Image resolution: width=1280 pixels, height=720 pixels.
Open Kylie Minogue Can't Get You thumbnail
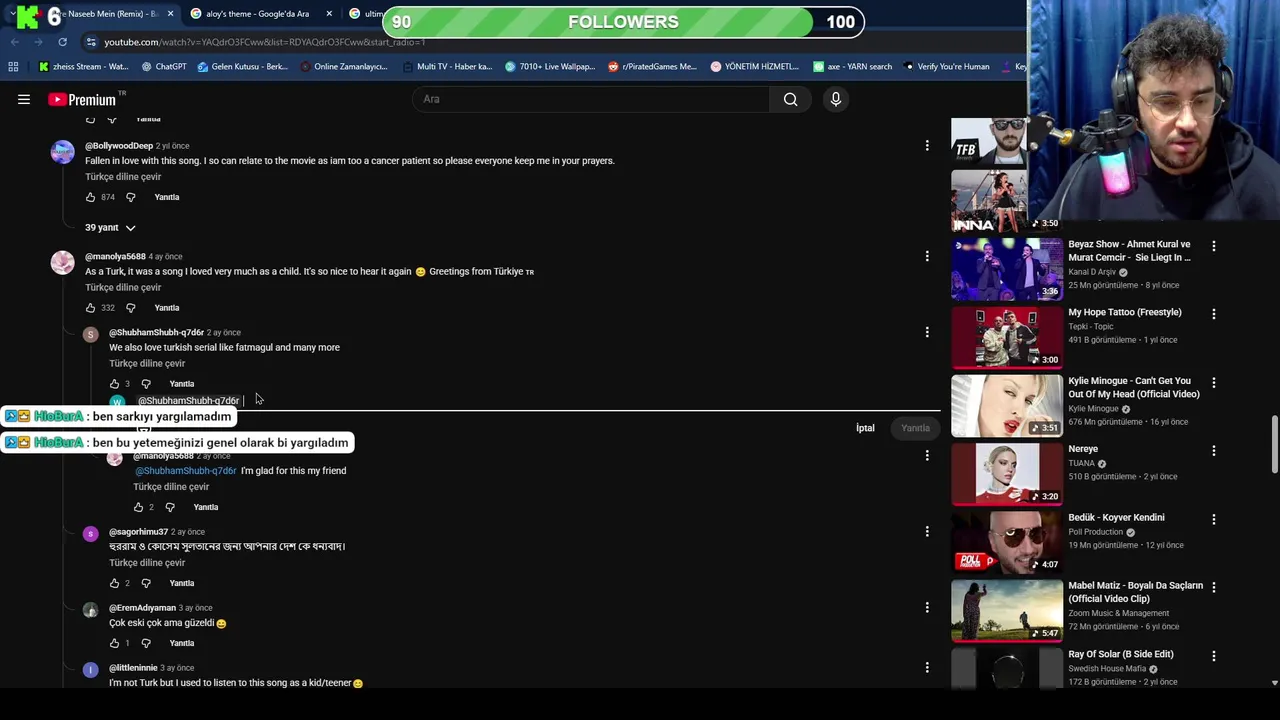coord(1007,406)
